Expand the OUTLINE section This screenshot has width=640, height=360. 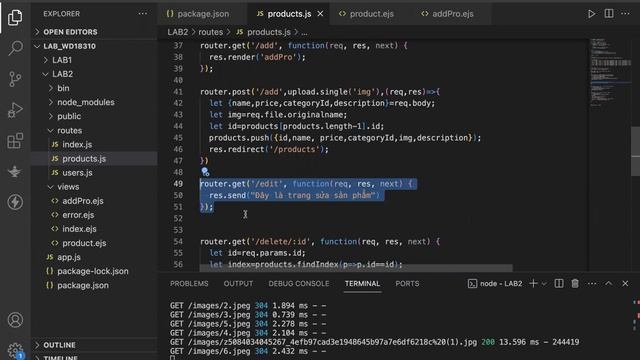click(94, 345)
